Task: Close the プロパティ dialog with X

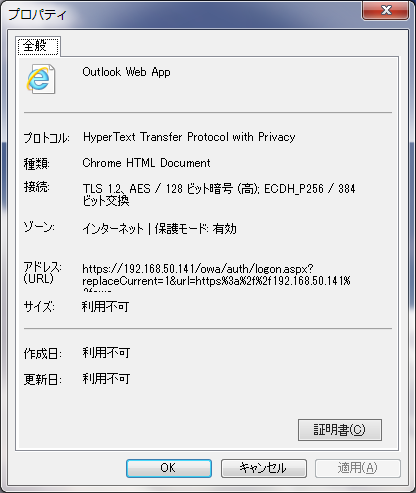Action: click(385, 10)
